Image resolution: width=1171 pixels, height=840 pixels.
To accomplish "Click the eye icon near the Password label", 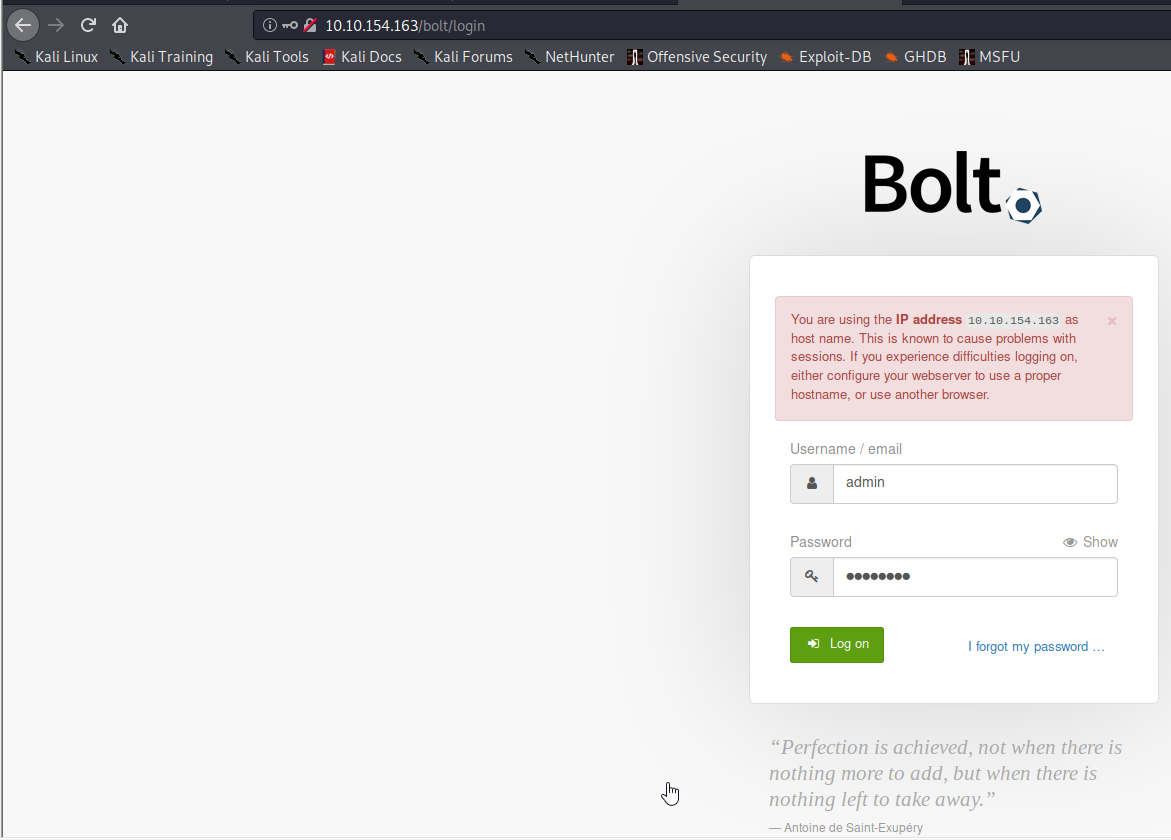I will [1069, 541].
